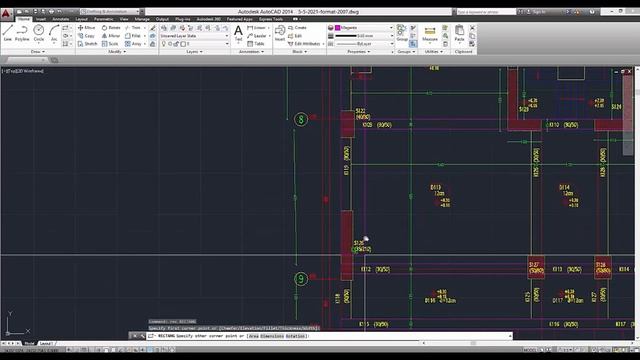Open the Annotate ribbon tab
Screen dimensions: 640x360
point(60,19)
